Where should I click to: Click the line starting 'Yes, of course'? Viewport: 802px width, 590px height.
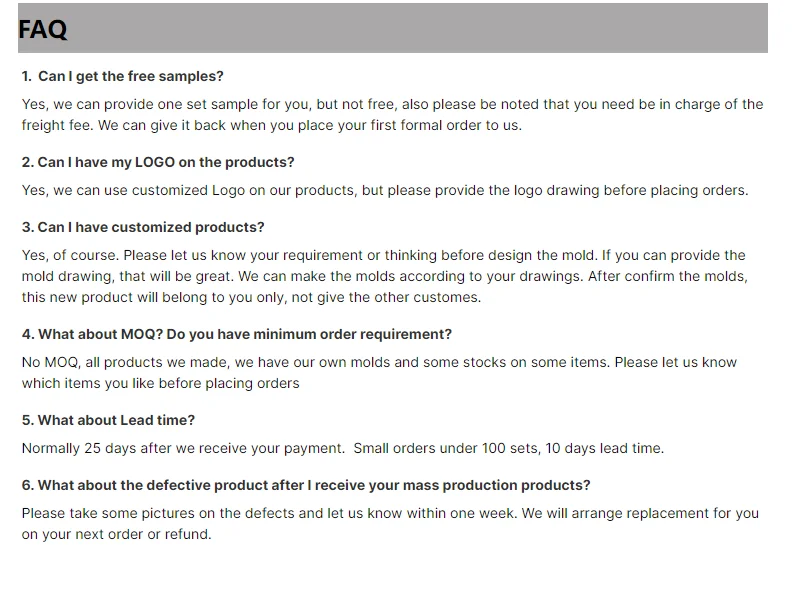[x=384, y=255]
